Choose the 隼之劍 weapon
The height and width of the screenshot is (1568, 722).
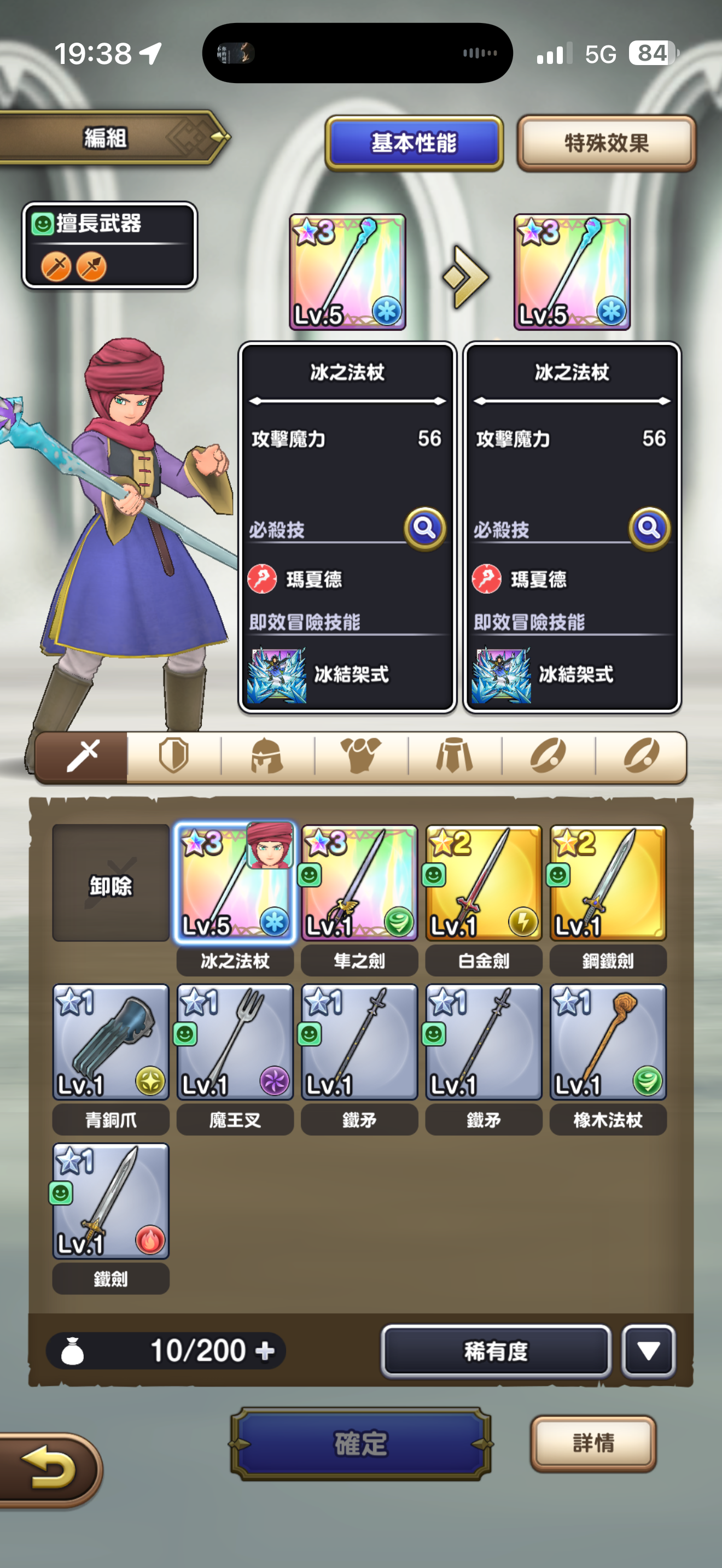coord(359,882)
